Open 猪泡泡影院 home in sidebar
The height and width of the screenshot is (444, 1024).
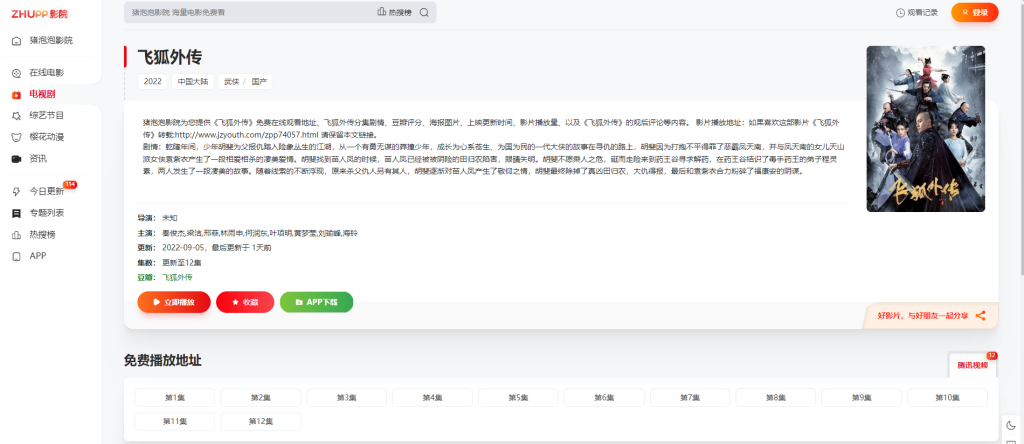click(51, 40)
